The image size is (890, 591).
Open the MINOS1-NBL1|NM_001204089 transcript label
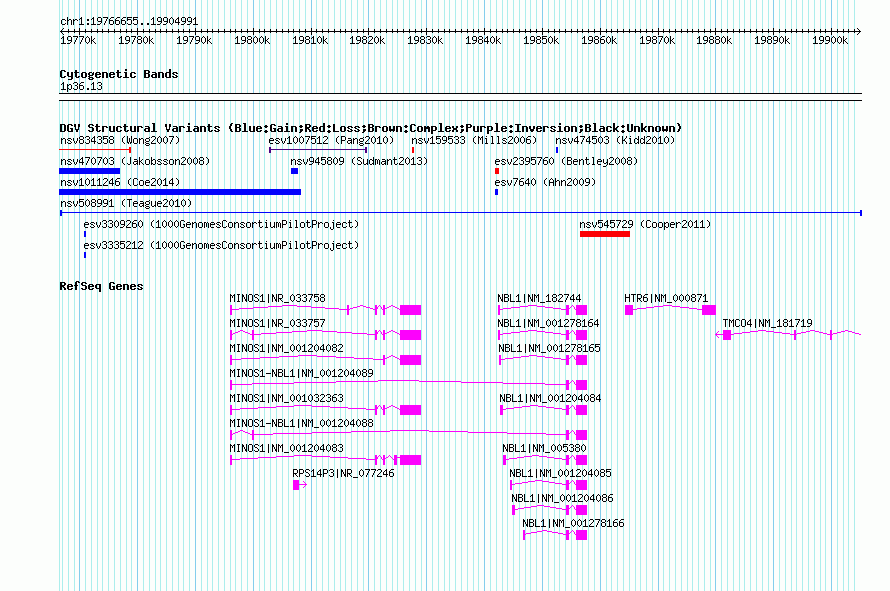point(301,373)
